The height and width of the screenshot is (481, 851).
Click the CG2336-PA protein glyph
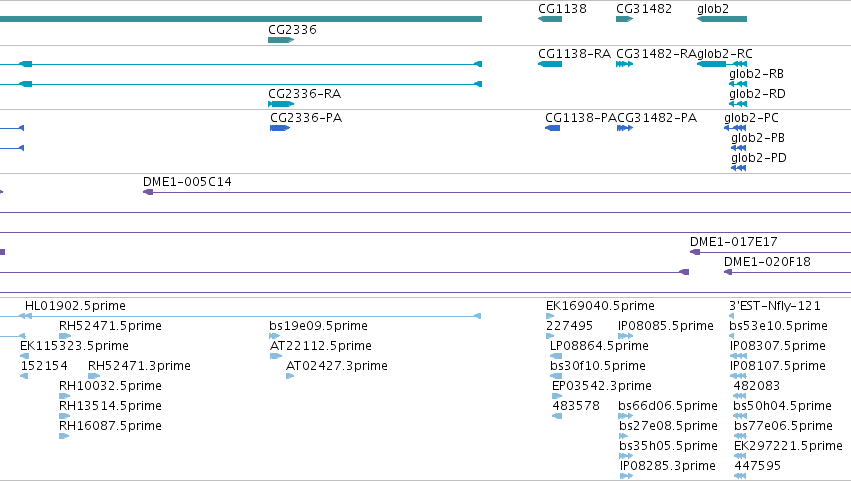280,128
